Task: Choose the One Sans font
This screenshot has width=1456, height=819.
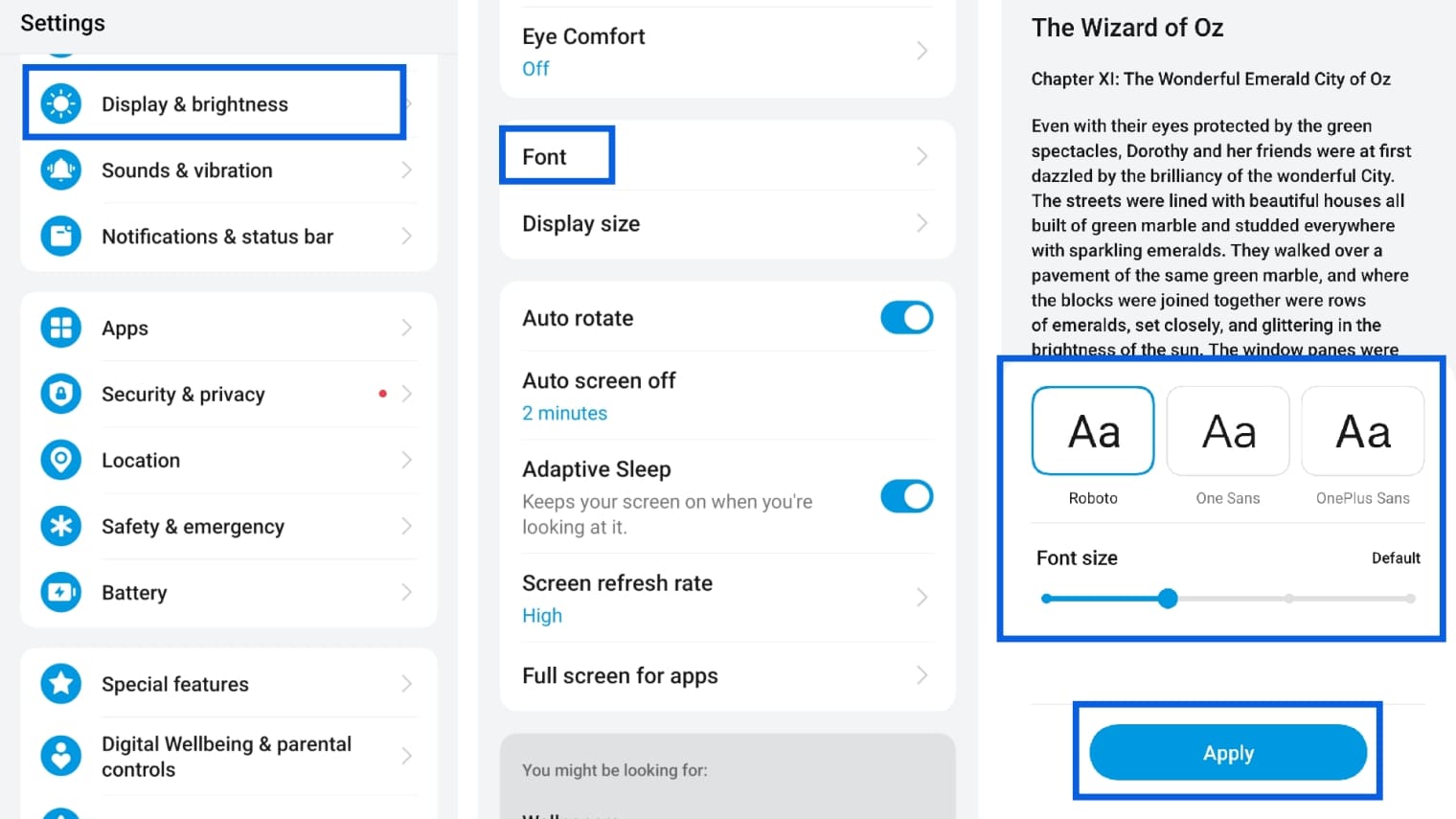Action: tap(1228, 431)
